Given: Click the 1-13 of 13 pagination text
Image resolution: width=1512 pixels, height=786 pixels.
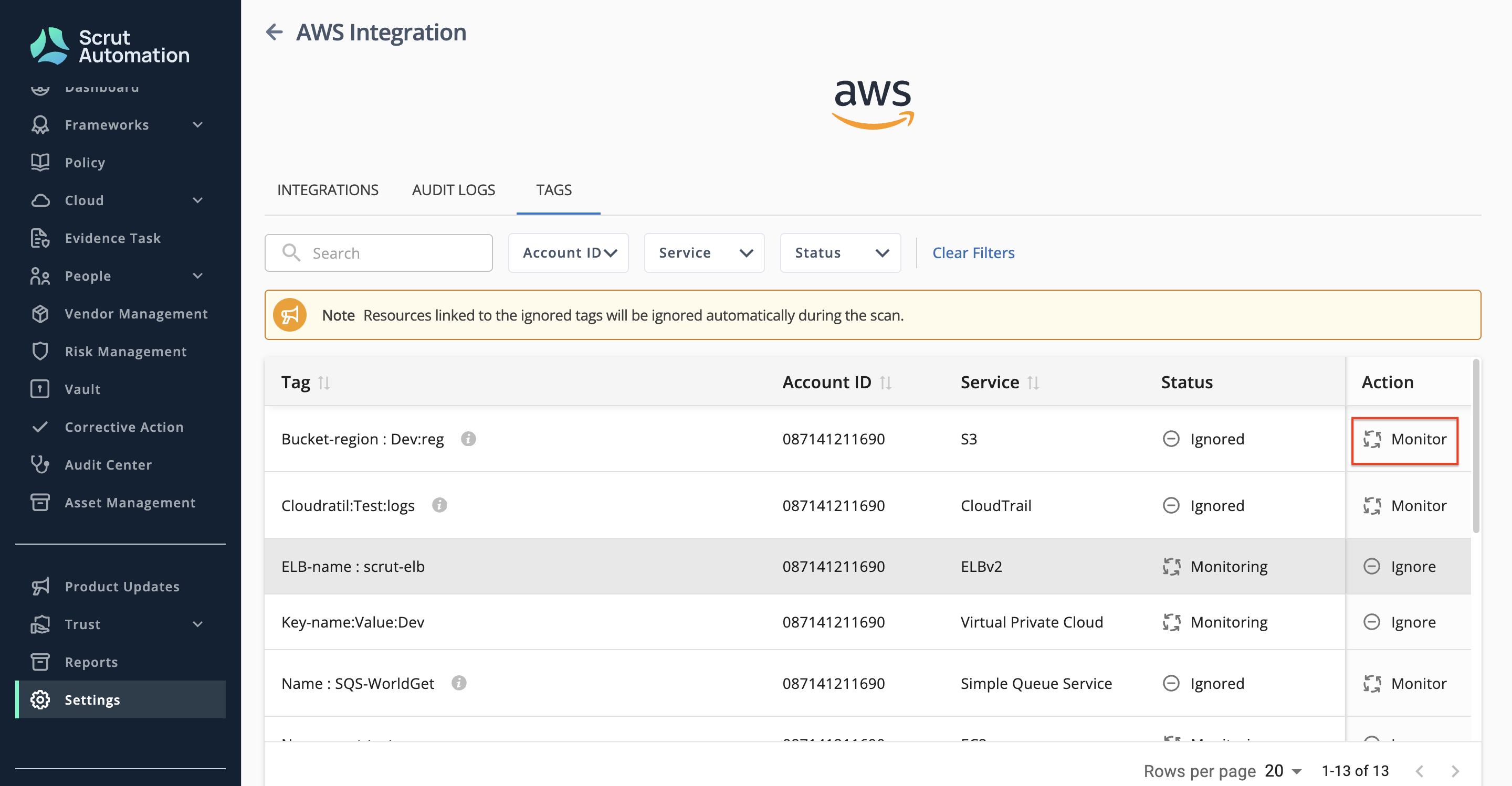Looking at the screenshot, I should [1354, 771].
